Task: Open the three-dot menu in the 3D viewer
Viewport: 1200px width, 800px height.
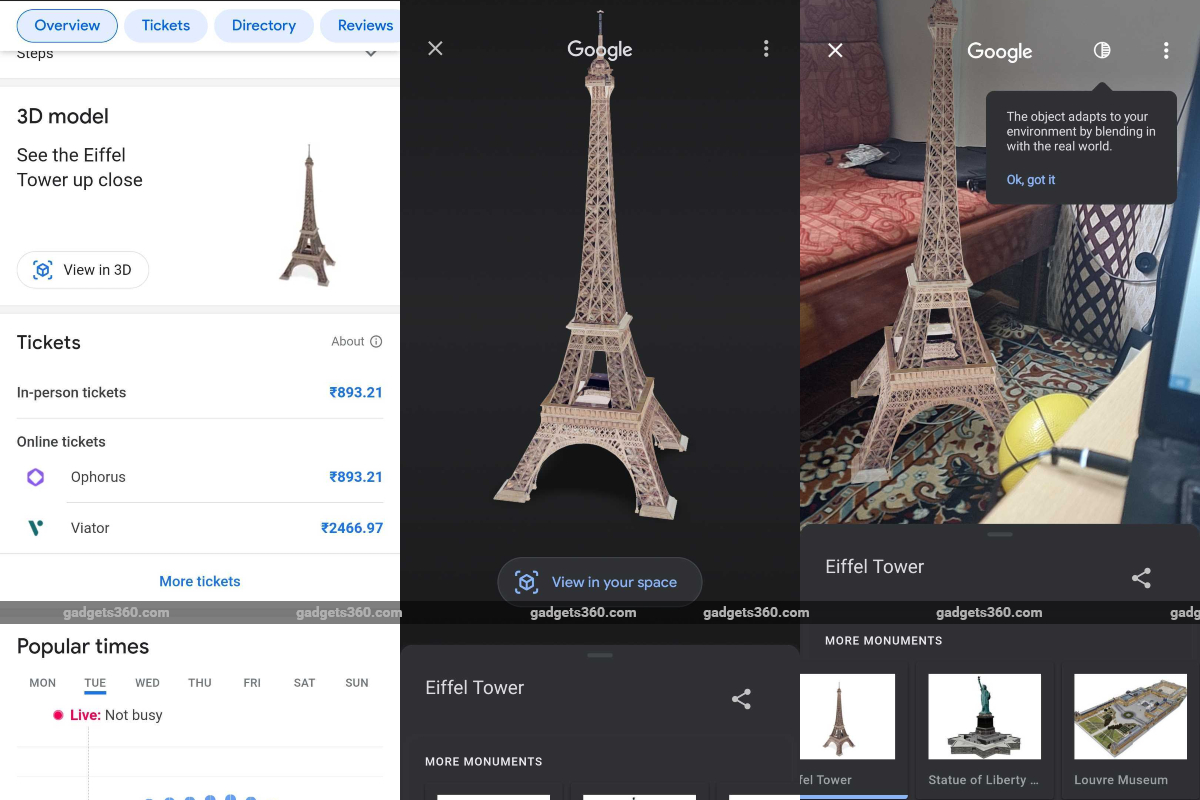Action: (766, 48)
